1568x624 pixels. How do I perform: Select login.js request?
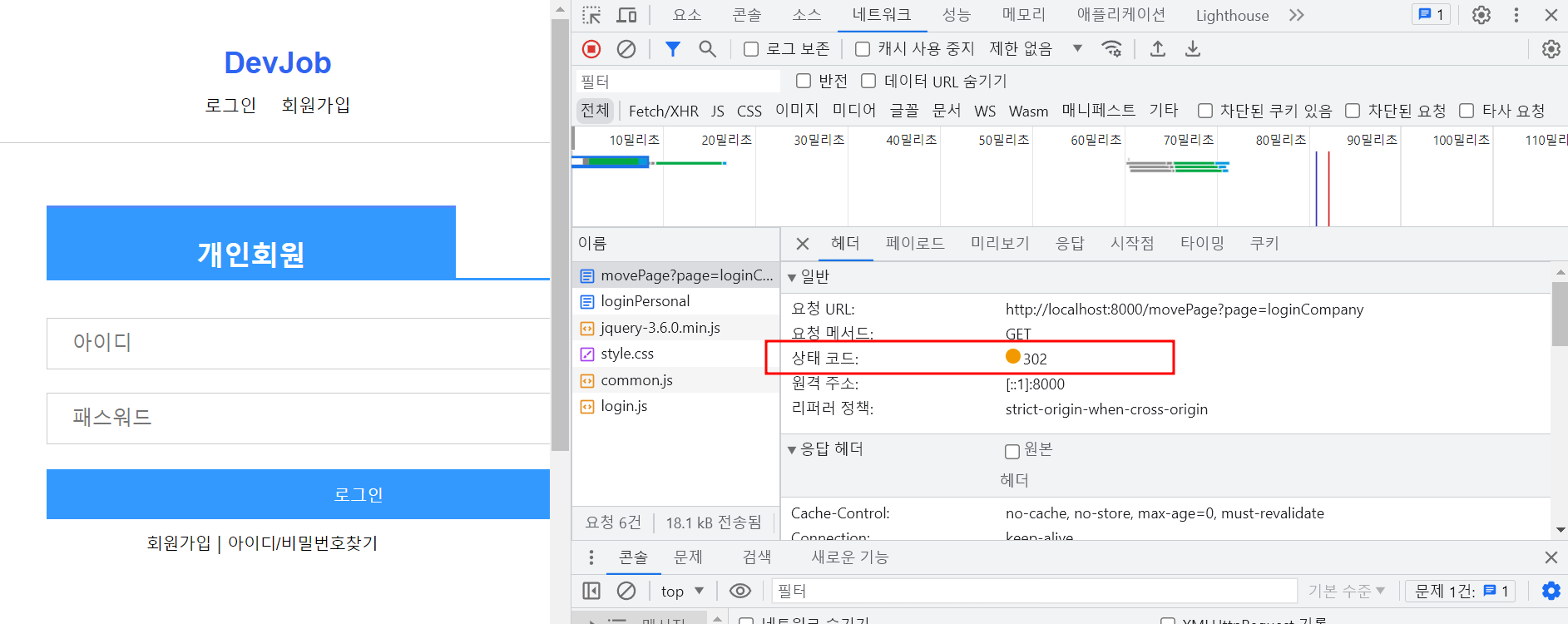[676, 406]
